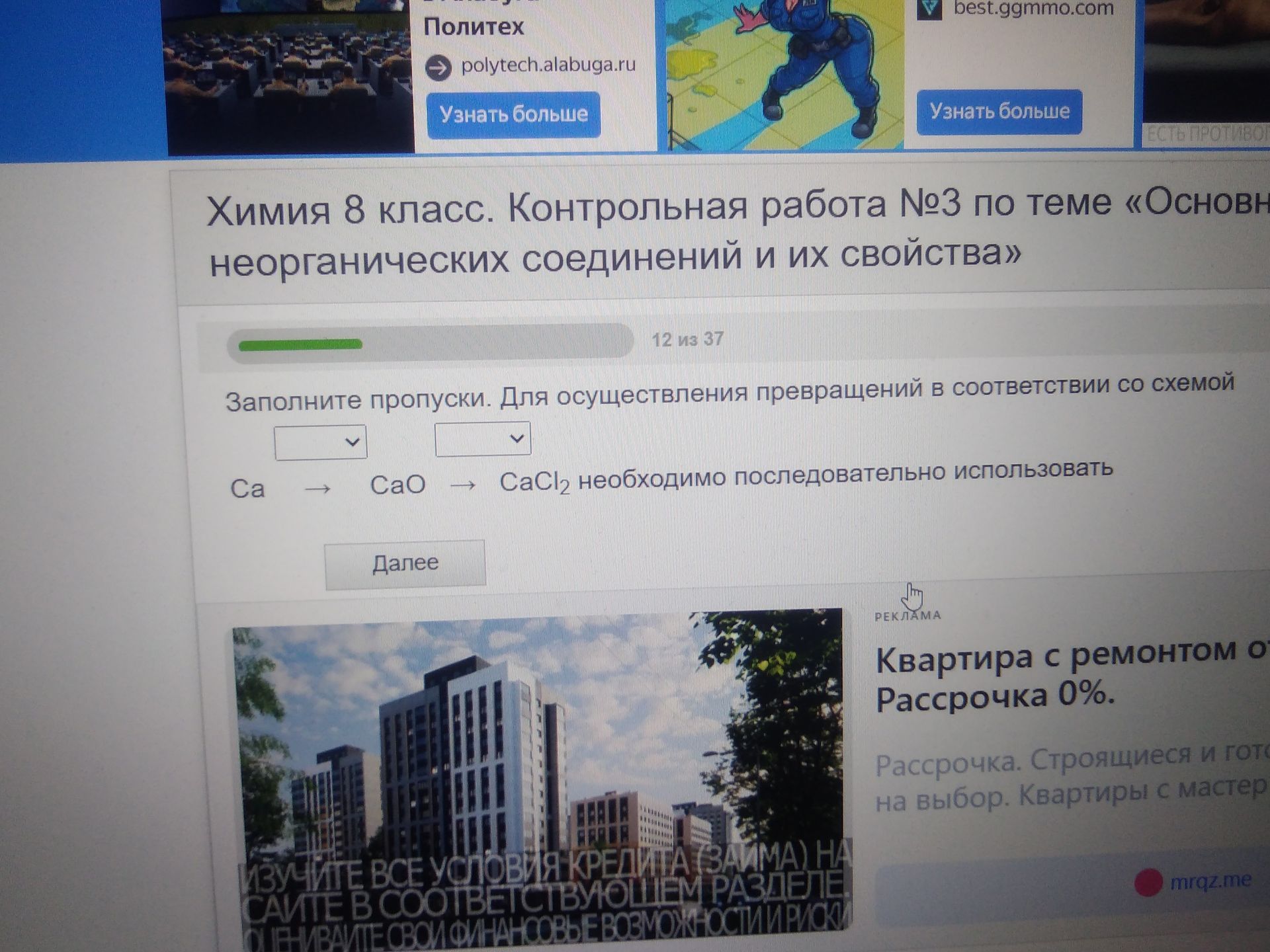
Task: Open the first reagent dropdown above Ca arrow
Action: click(x=321, y=442)
